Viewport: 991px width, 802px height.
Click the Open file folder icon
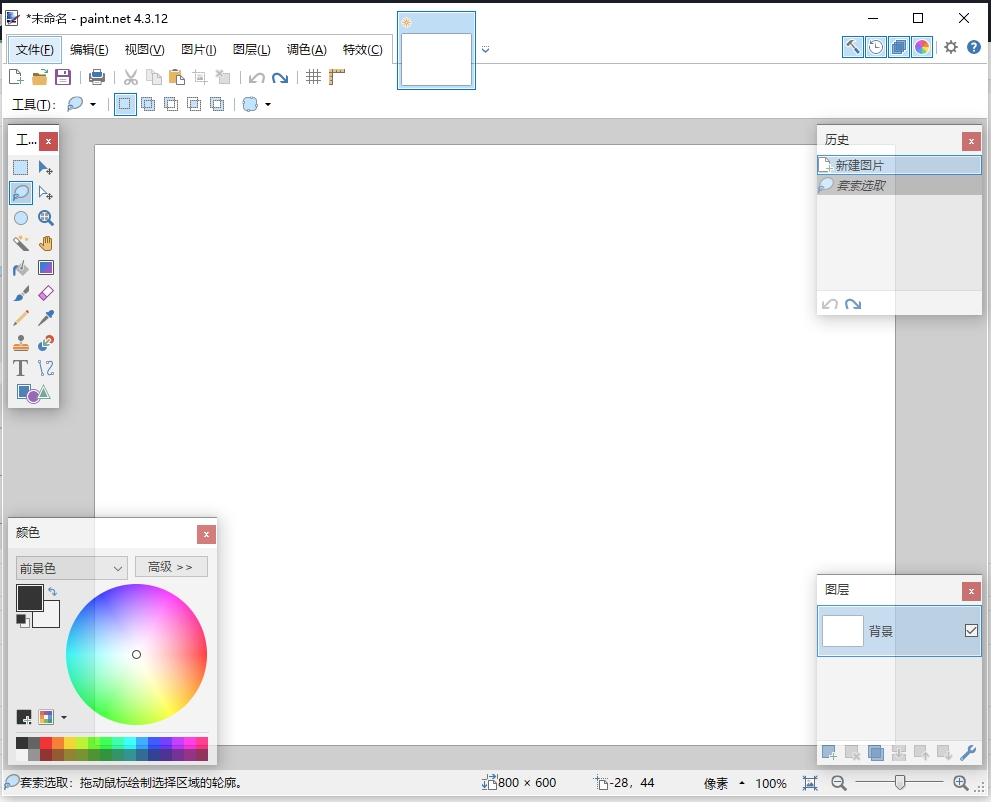pyautogui.click(x=40, y=77)
